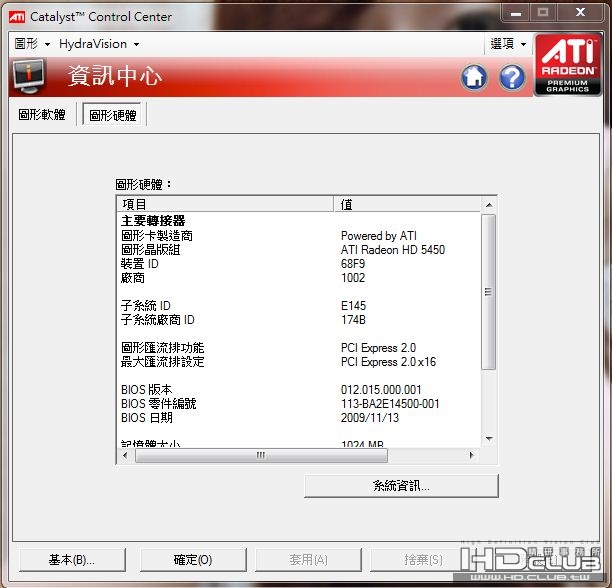
Task: Select the 廠商 row label
Action: [x=133, y=277]
